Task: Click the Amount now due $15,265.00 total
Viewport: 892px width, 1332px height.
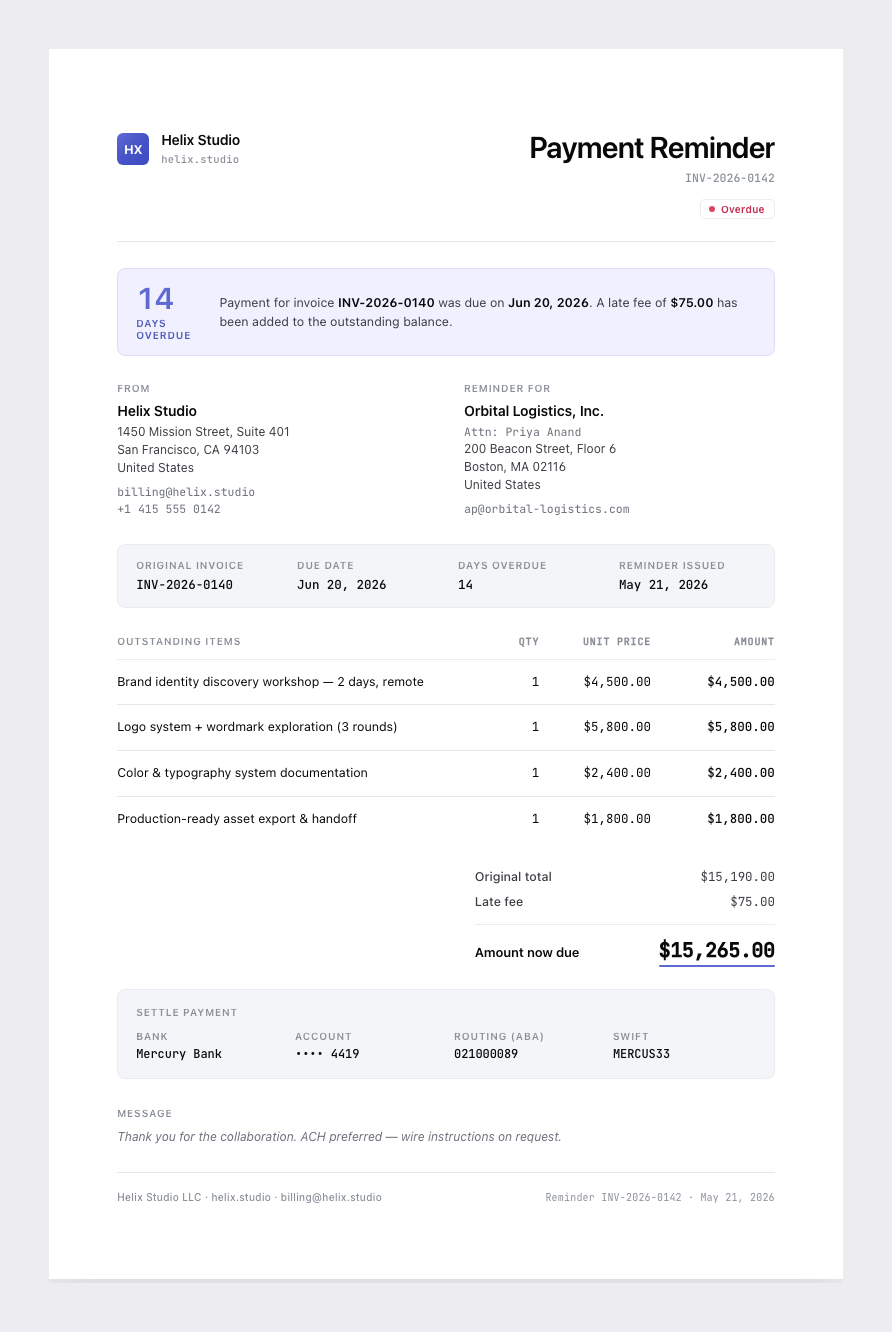Action: pos(717,951)
